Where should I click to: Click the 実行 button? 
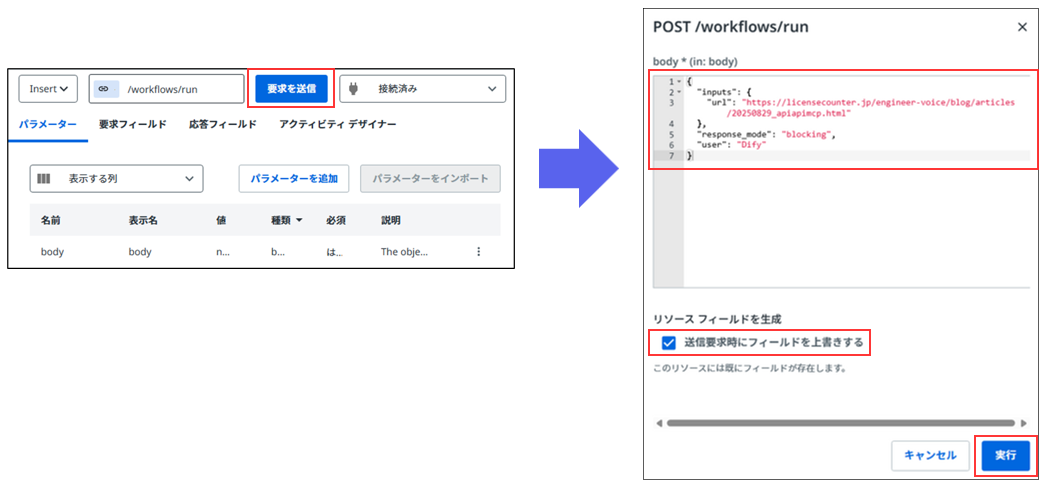coord(1005,455)
